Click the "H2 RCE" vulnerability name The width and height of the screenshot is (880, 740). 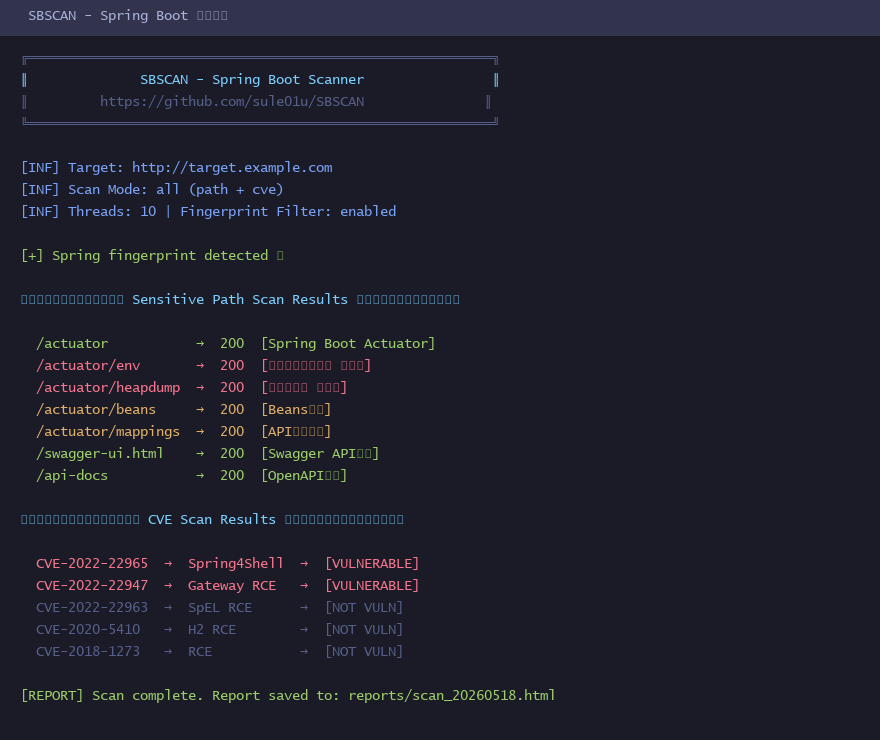click(212, 629)
